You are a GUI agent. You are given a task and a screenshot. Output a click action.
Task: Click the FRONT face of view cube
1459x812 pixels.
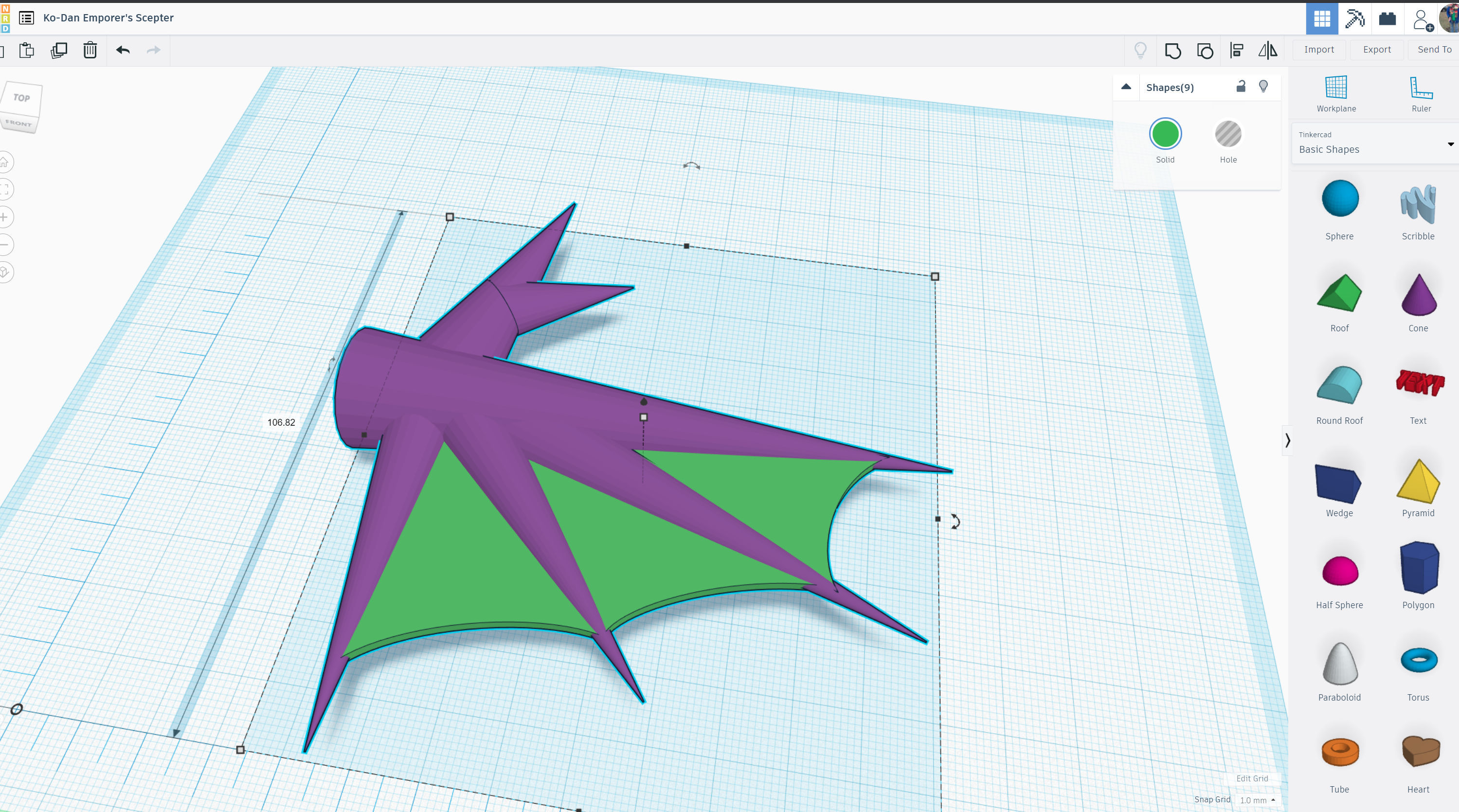tap(18, 123)
